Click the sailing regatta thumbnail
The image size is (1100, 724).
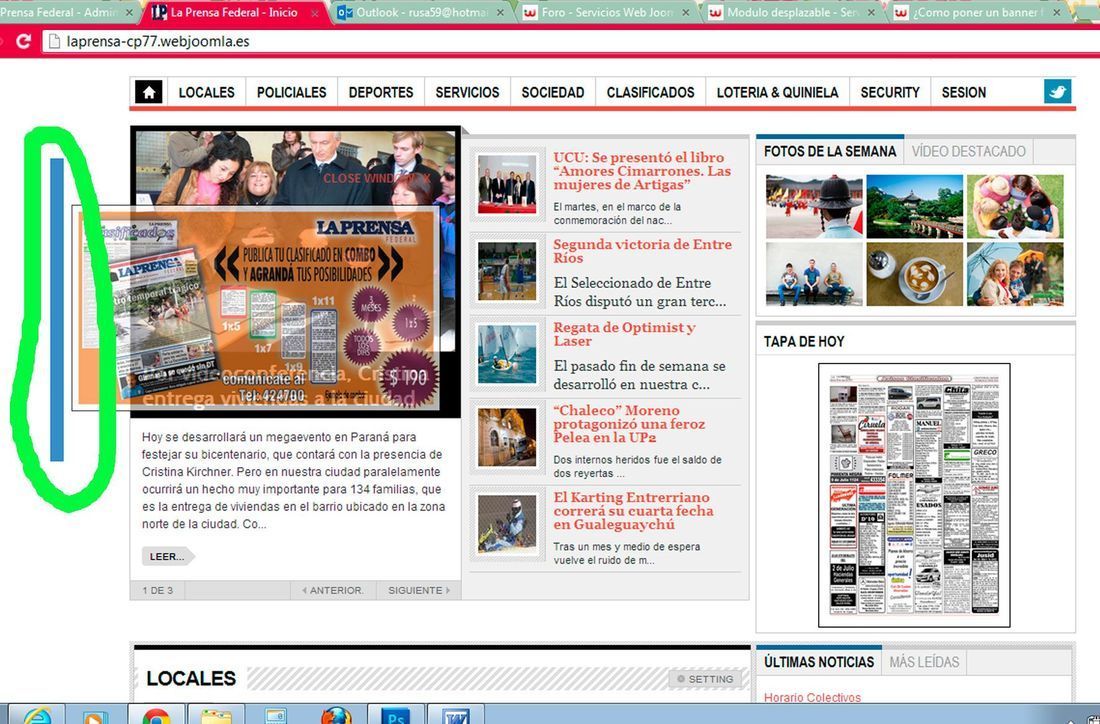[507, 354]
